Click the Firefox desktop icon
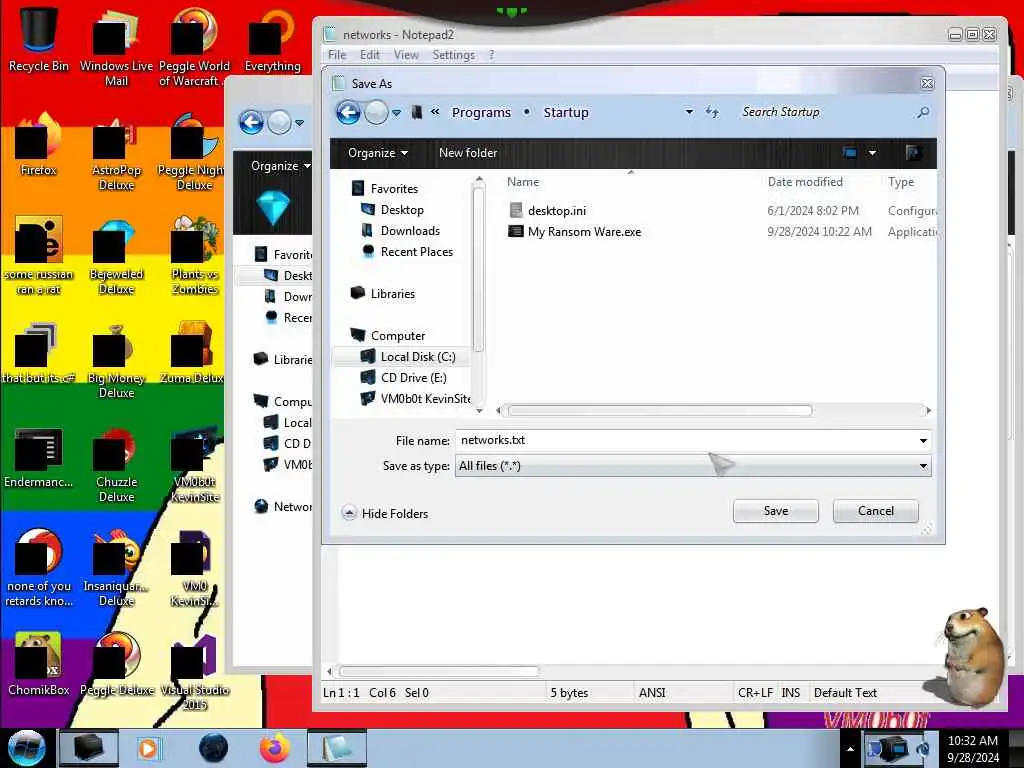This screenshot has width=1024, height=768. click(x=39, y=144)
